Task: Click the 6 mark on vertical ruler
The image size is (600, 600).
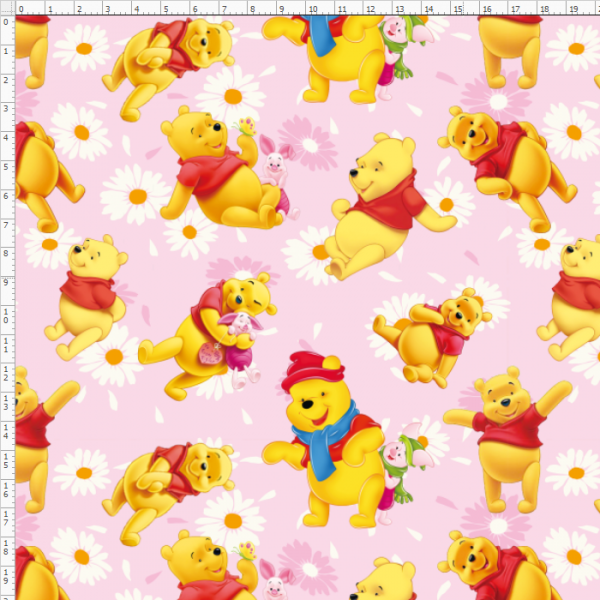Action: click(x=6, y=196)
